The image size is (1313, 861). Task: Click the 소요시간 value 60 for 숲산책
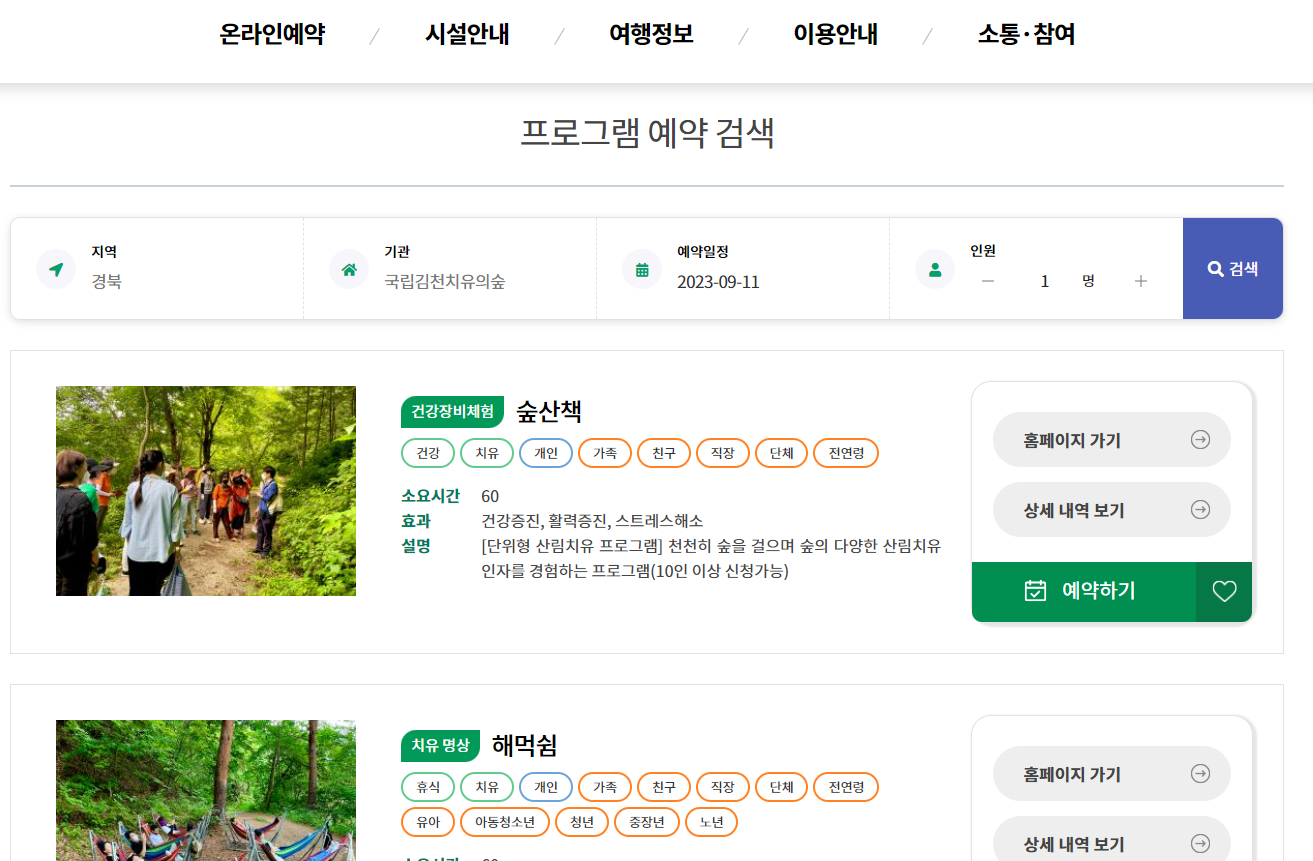[490, 496]
